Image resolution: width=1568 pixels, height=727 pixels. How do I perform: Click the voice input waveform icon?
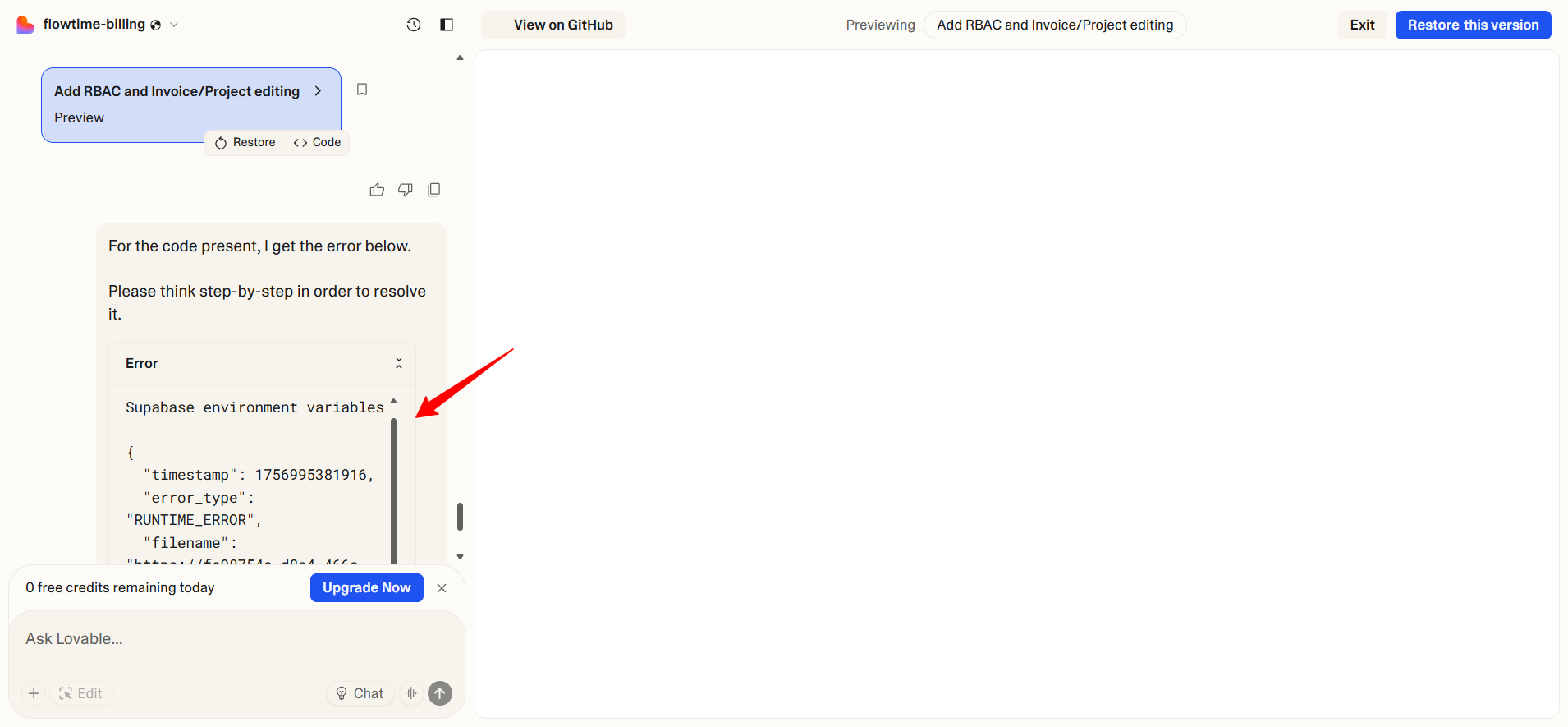[x=411, y=693]
